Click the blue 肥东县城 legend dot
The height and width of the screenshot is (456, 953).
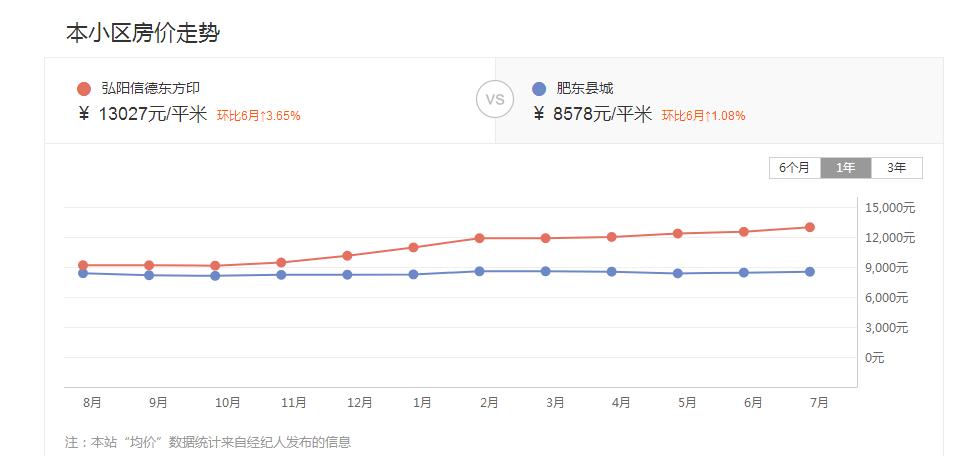[539, 89]
